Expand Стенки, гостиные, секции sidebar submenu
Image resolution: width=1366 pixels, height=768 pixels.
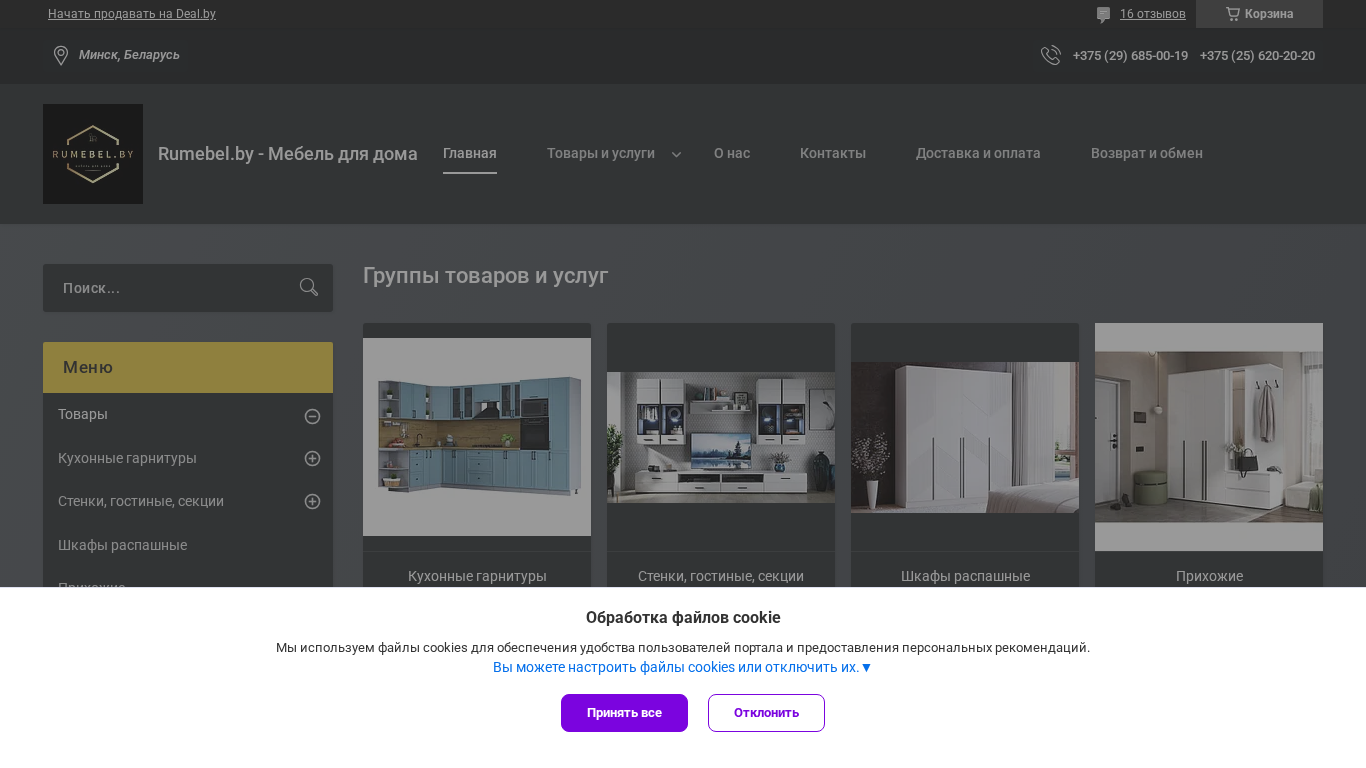click(x=312, y=501)
